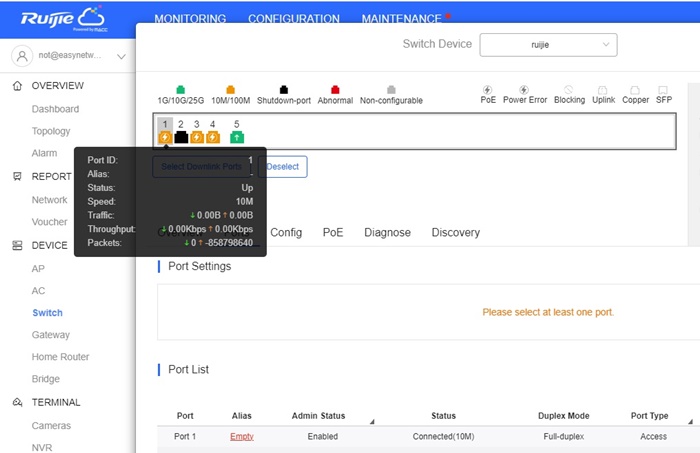Switch to the PoE tab
The image size is (700, 453).
tap(332, 232)
